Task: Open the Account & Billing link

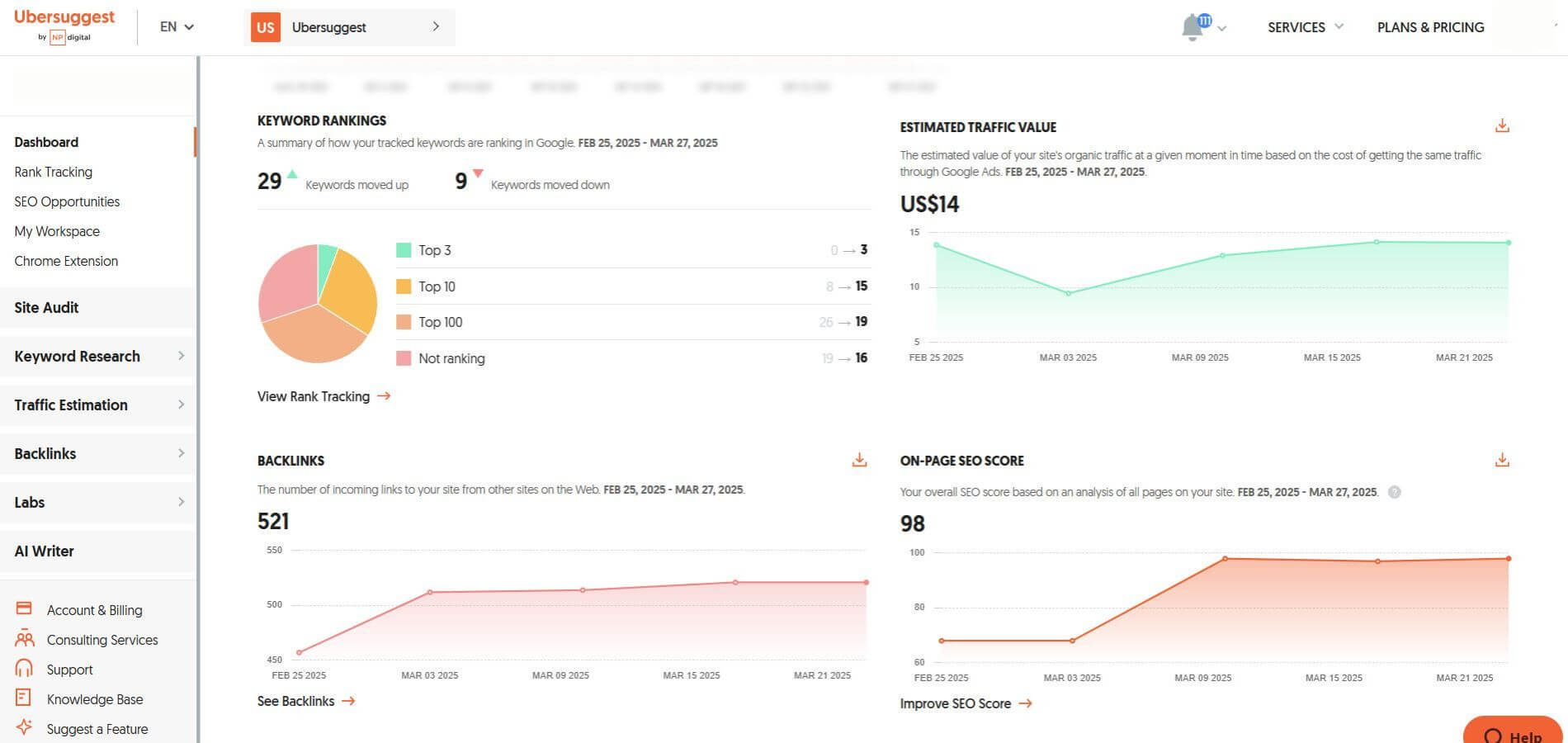Action: [94, 610]
